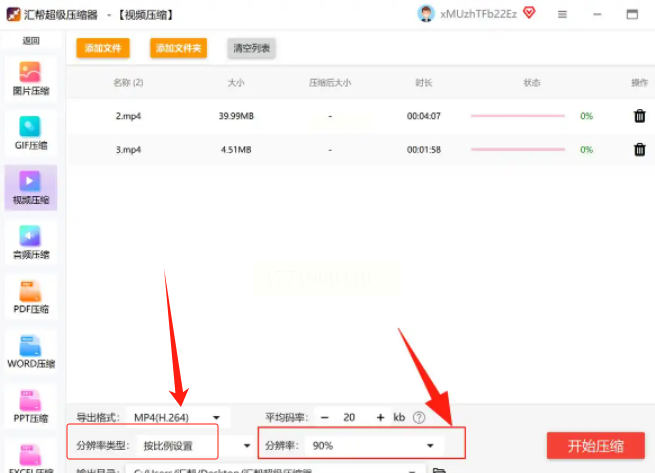Click the 添加文件 button
Image resolution: width=655 pixels, height=473 pixels.
pos(103,48)
